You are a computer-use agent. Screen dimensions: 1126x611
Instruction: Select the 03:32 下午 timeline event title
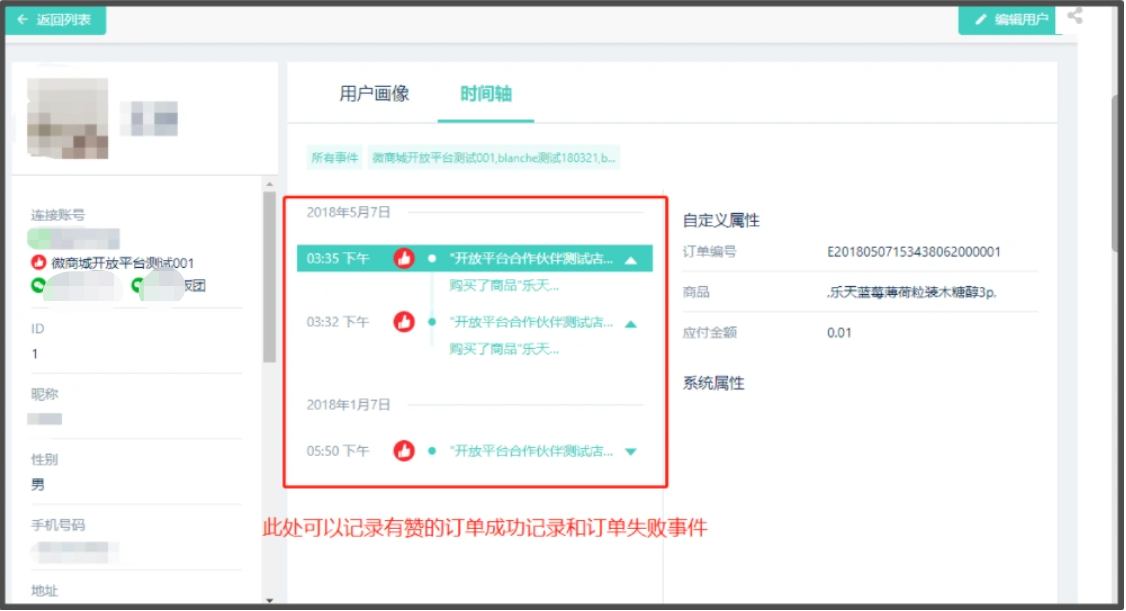tap(531, 322)
